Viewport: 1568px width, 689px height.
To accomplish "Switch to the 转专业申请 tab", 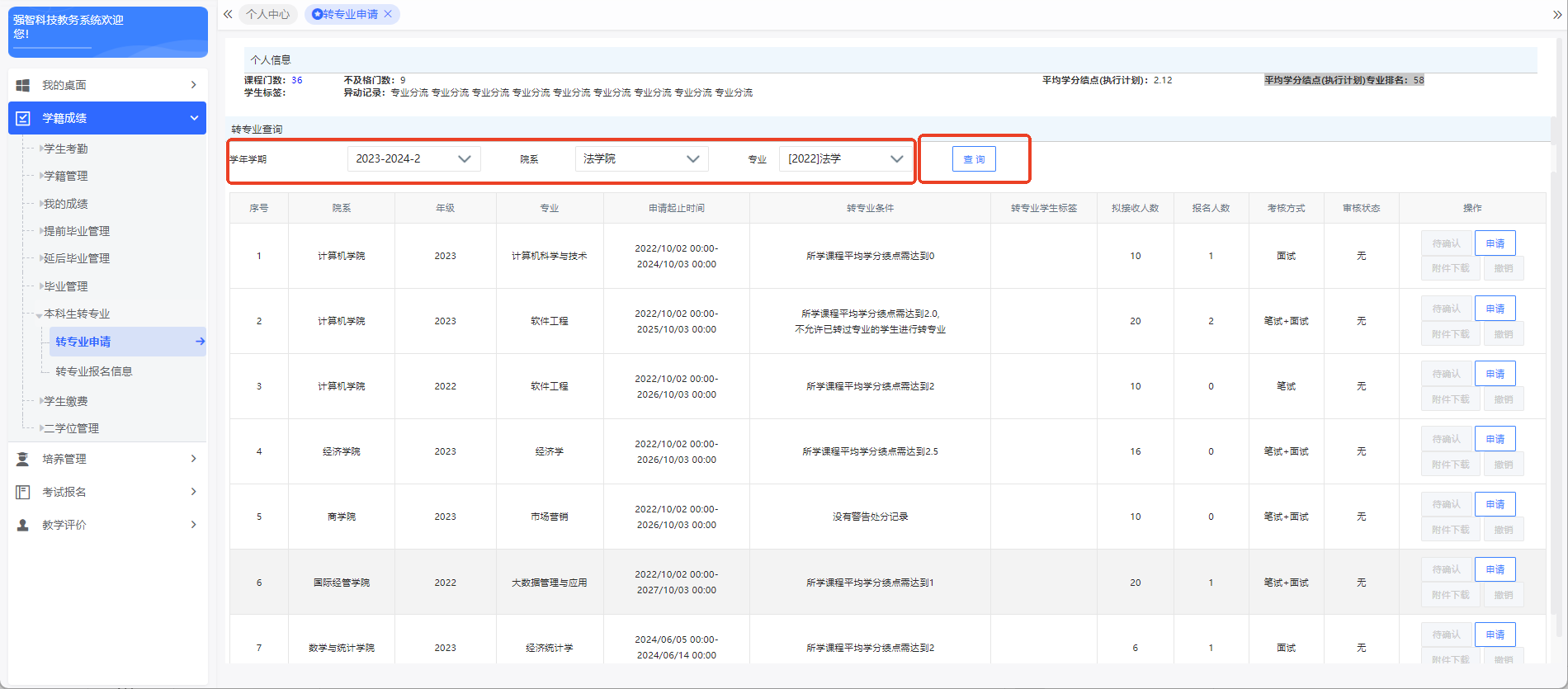I will 350,14.
